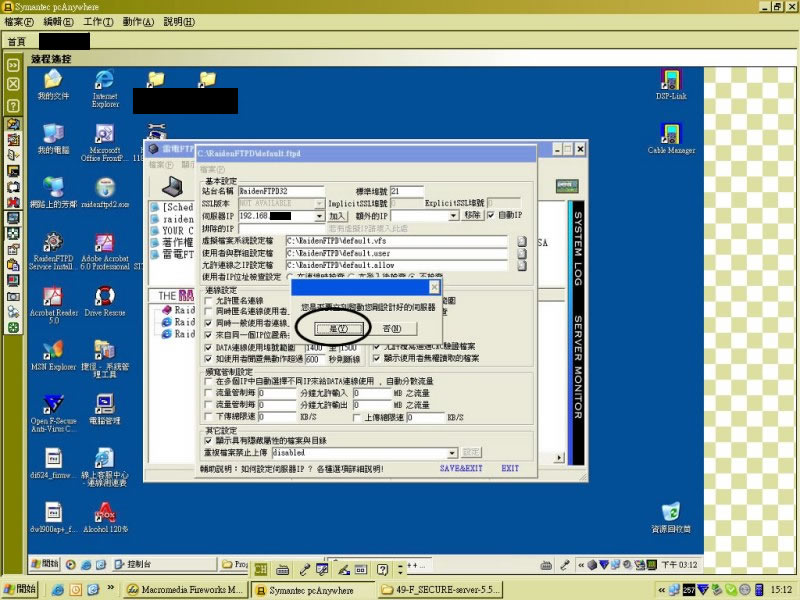Toggle the 如使用者閒置無動作超過 checkbox
The image size is (800, 600).
pyautogui.click(x=208, y=359)
